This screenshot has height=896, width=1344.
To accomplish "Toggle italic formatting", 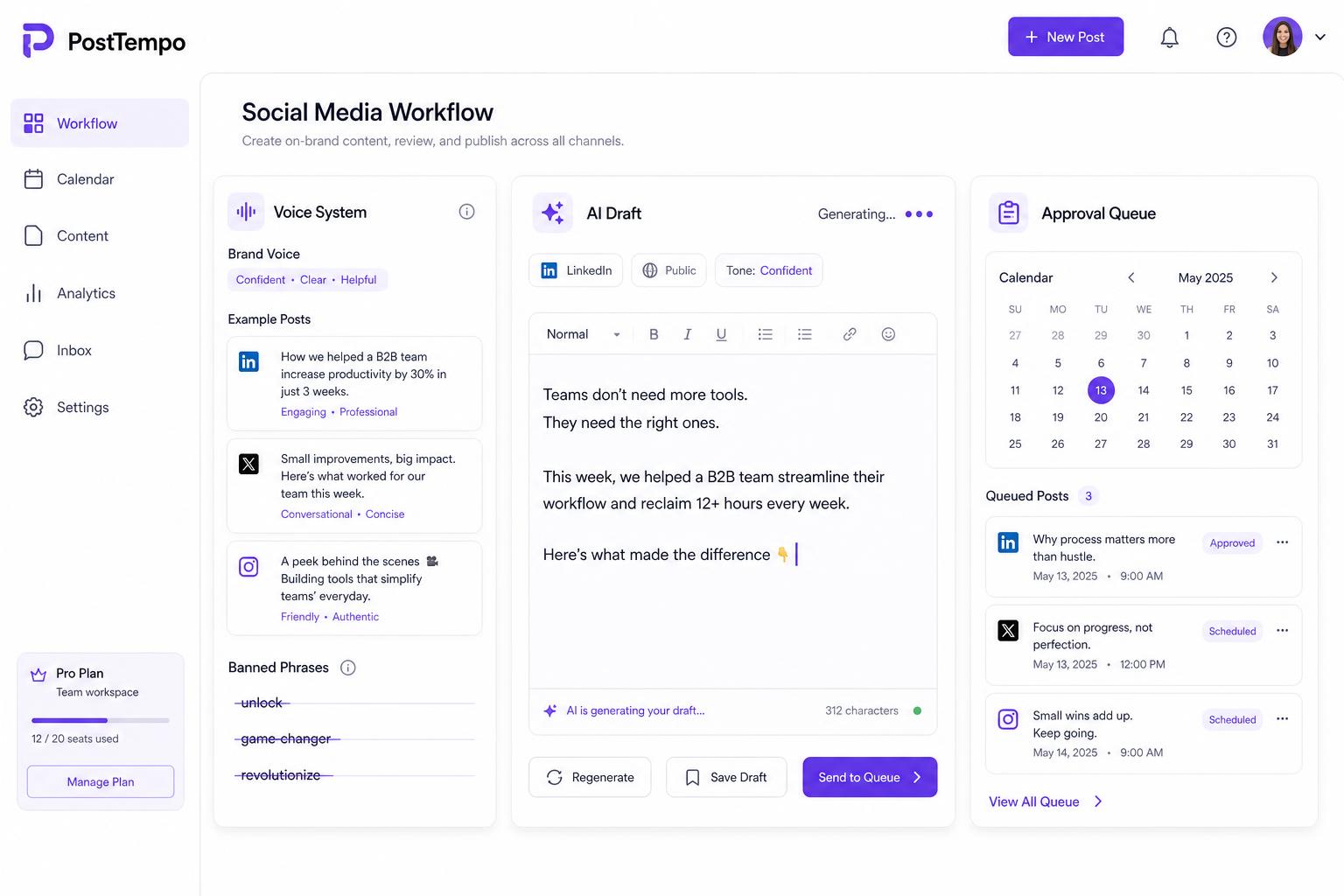I will click(x=688, y=334).
